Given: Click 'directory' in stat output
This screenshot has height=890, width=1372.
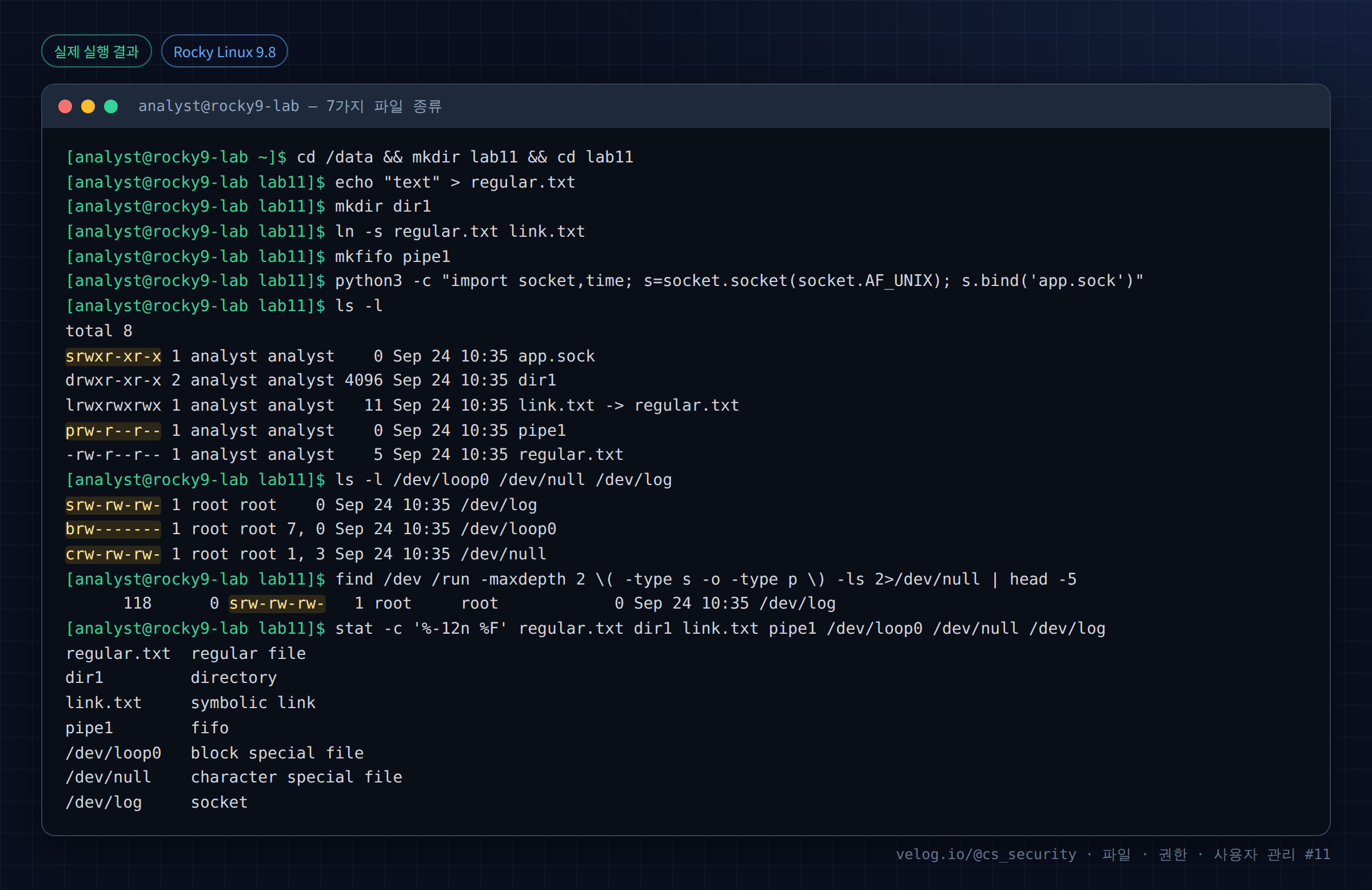Looking at the screenshot, I should 234,678.
